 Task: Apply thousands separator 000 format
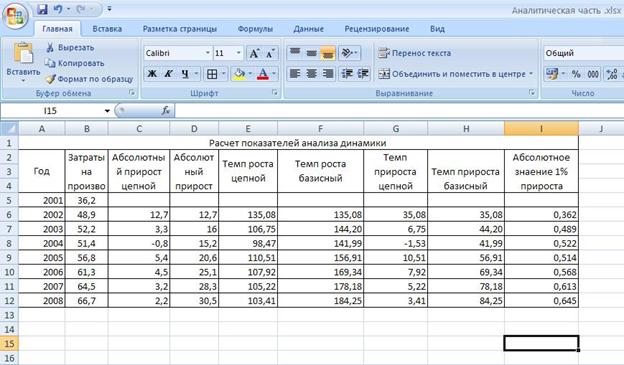coord(593,74)
